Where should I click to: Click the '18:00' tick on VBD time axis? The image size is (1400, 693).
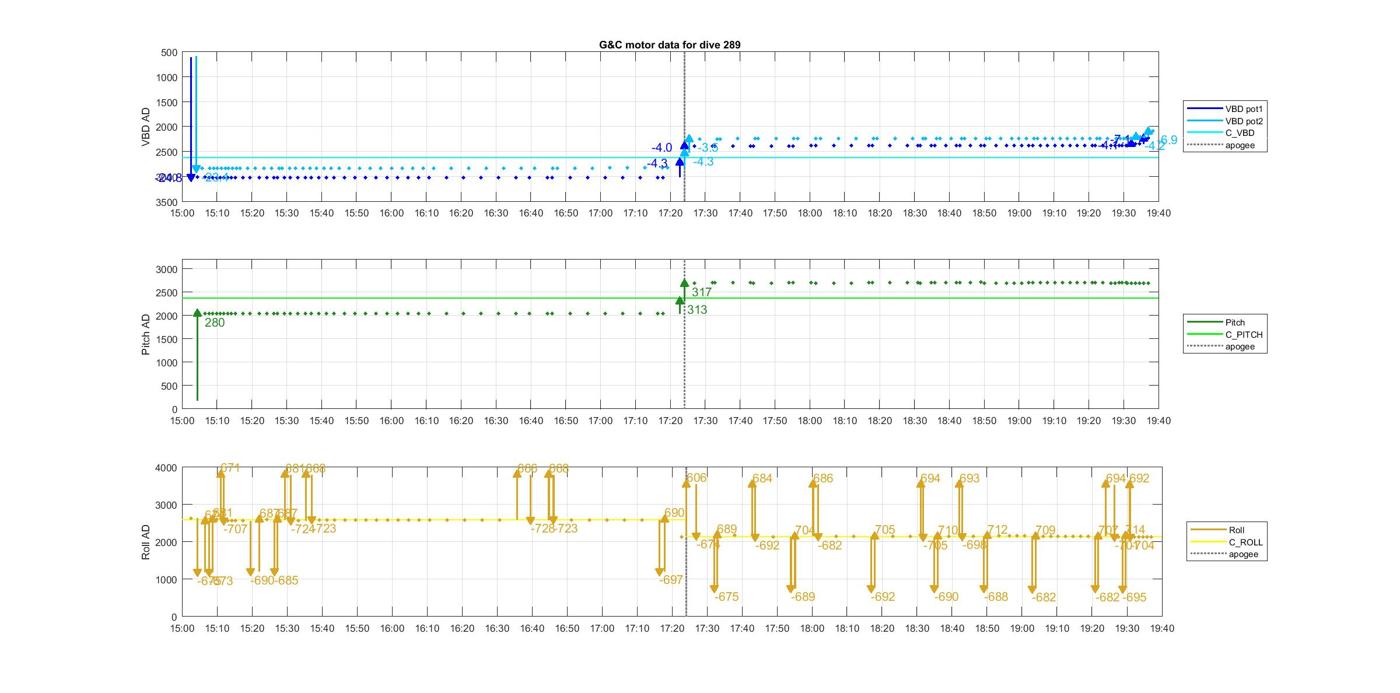[x=810, y=213]
